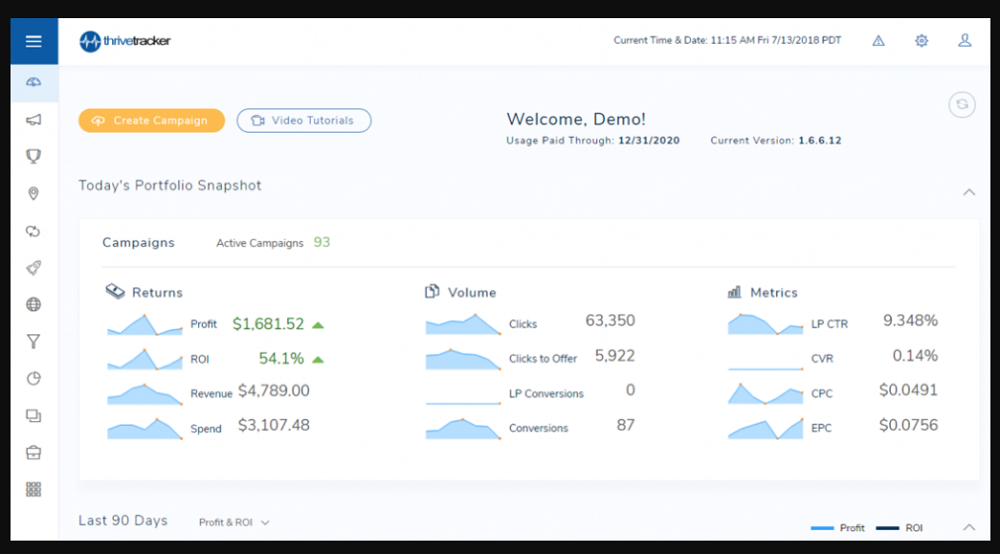The image size is (1000, 554).
Task: Click the pie chart reports sidebar icon
Action: (x=34, y=379)
